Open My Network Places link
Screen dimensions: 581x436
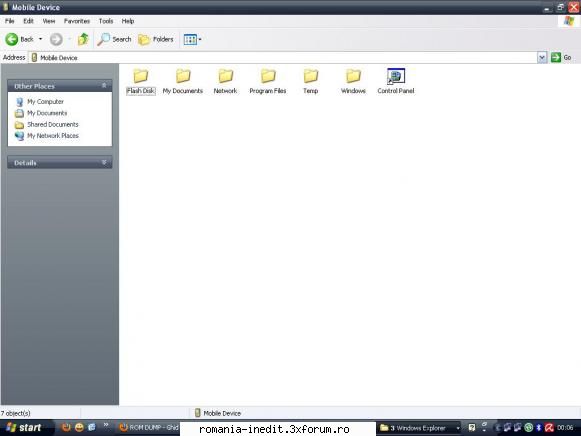tap(53, 136)
